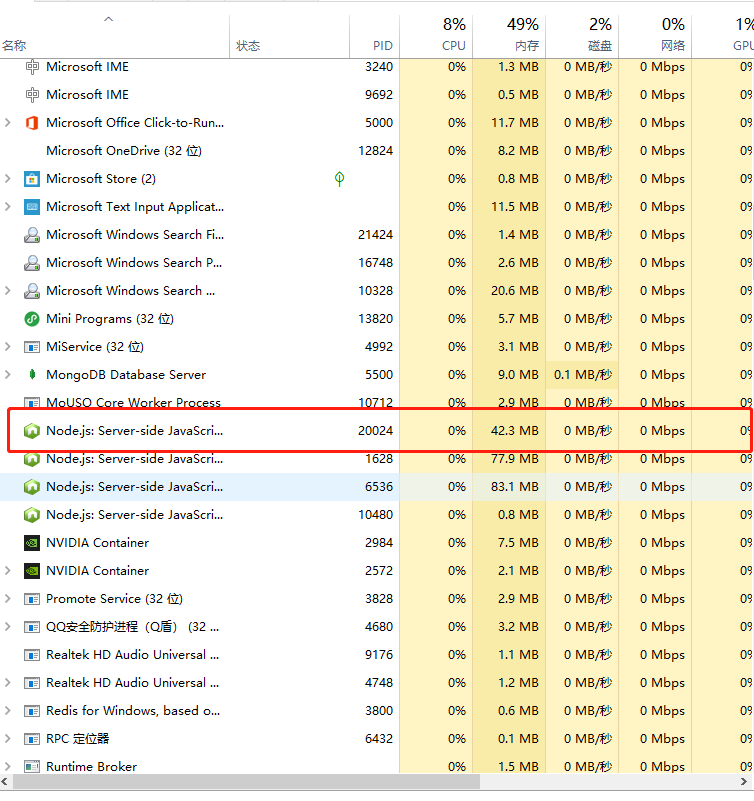
Task: Click PID value 13820 for Mini Programs
Action: click(x=375, y=319)
